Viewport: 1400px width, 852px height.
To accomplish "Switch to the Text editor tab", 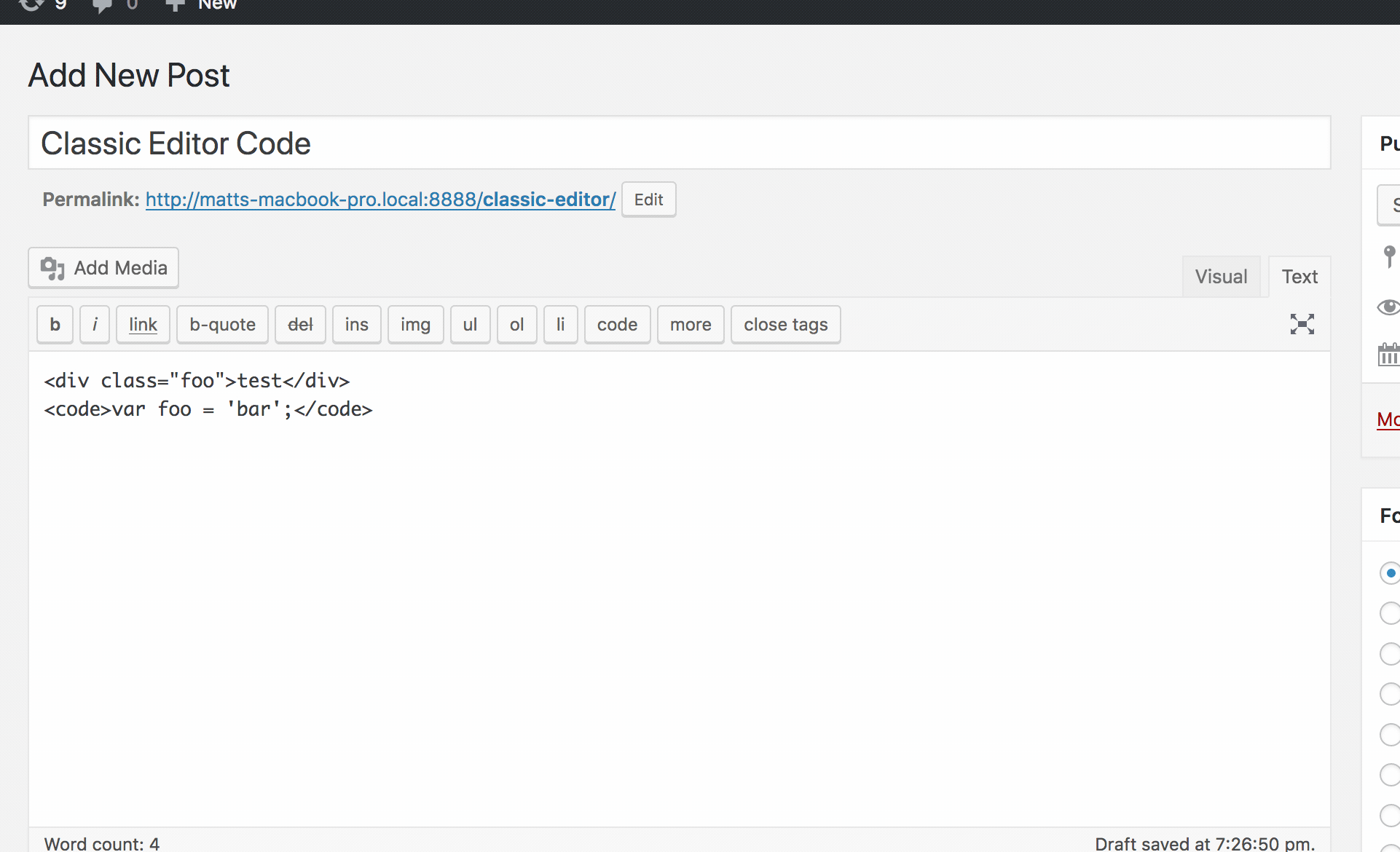I will (1299, 276).
